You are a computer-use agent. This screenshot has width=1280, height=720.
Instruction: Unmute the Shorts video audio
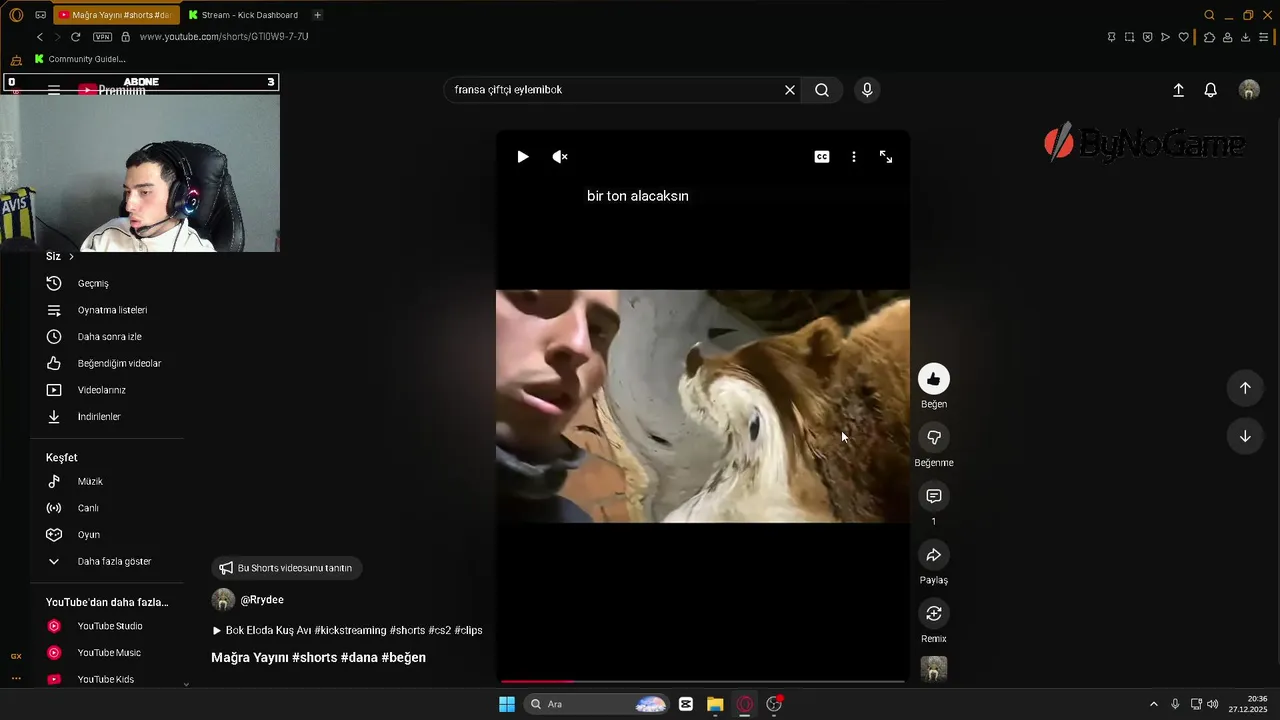[560, 157]
